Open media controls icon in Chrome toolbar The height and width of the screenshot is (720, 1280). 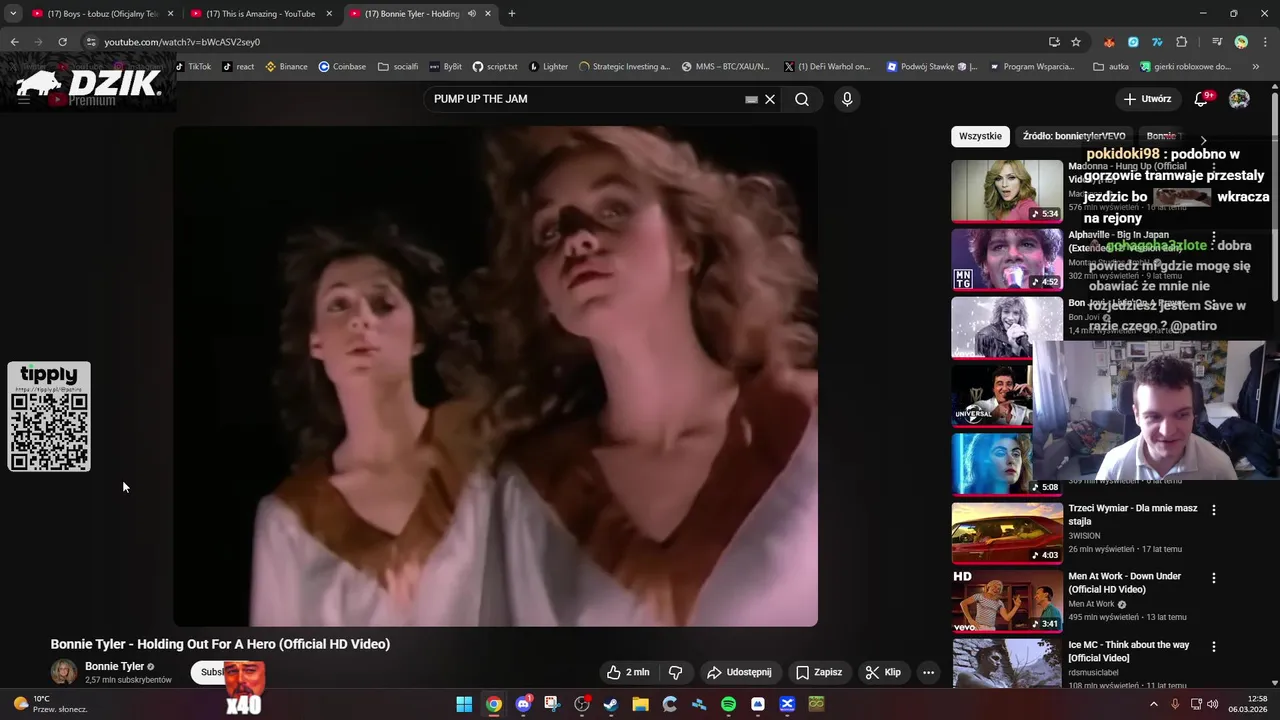coord(1217,42)
